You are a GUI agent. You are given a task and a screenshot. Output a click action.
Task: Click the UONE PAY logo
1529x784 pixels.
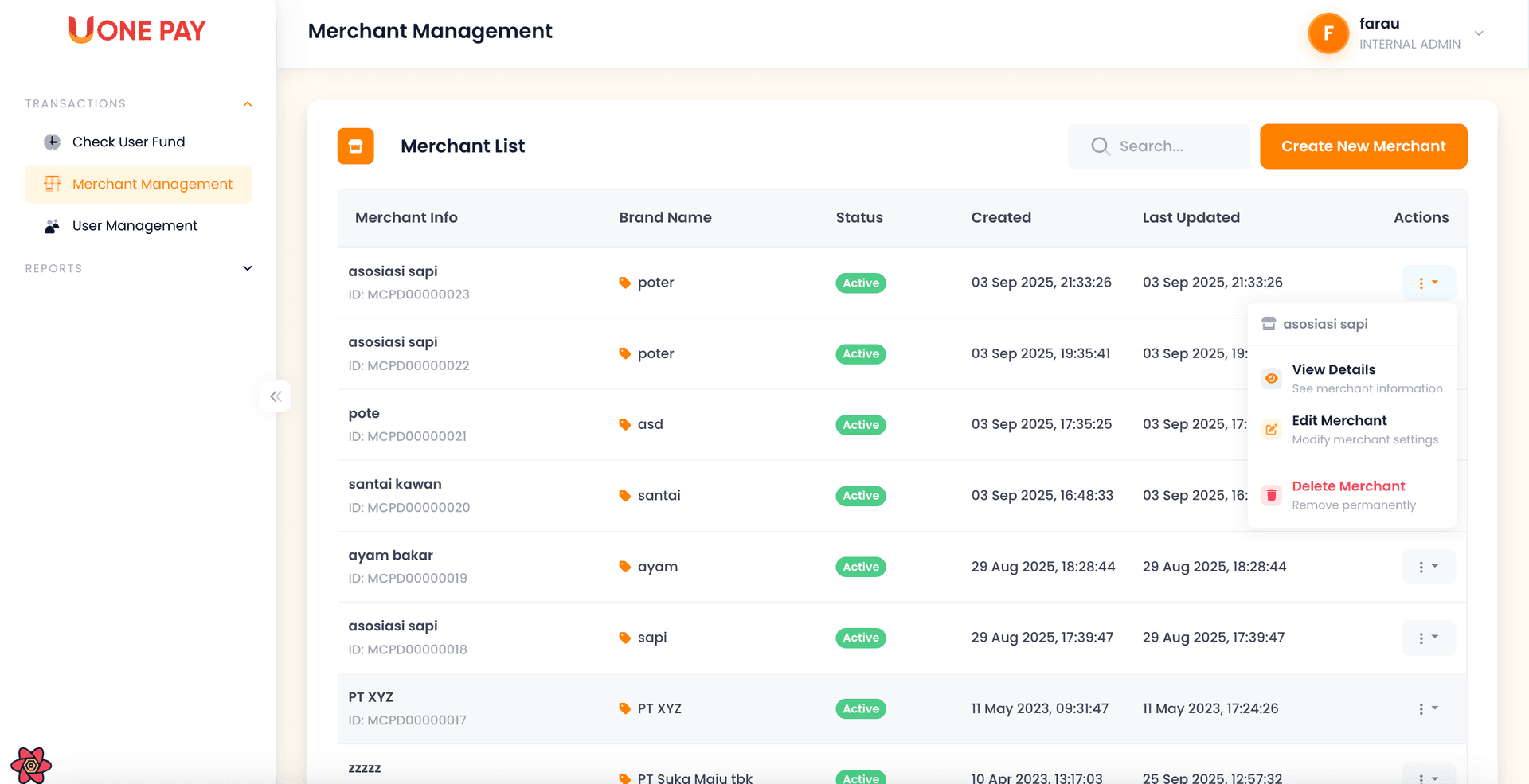point(137,30)
